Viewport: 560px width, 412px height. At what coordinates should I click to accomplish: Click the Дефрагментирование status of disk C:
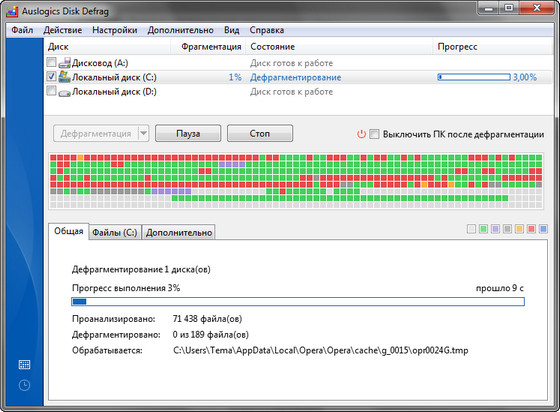click(296, 77)
